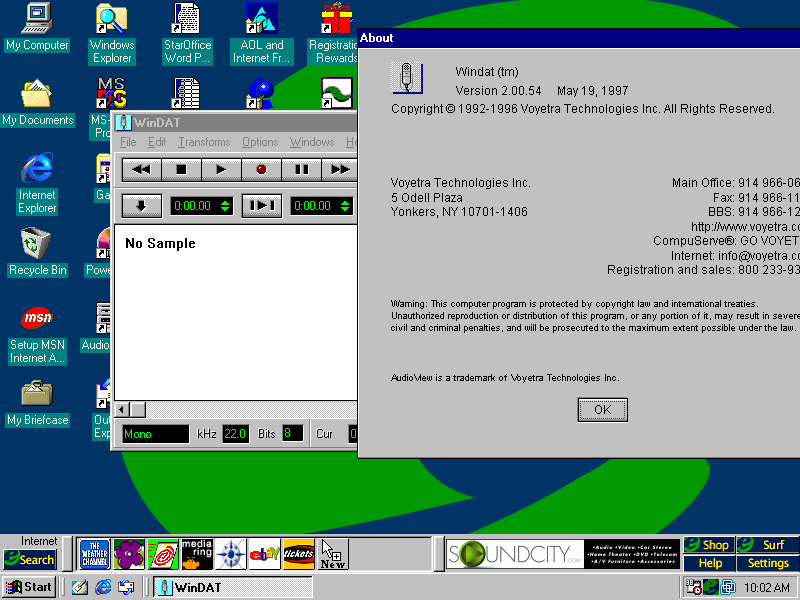800x600 pixels.
Task: Click the left arrow of the horizontal scrollbar
Action: [x=122, y=410]
